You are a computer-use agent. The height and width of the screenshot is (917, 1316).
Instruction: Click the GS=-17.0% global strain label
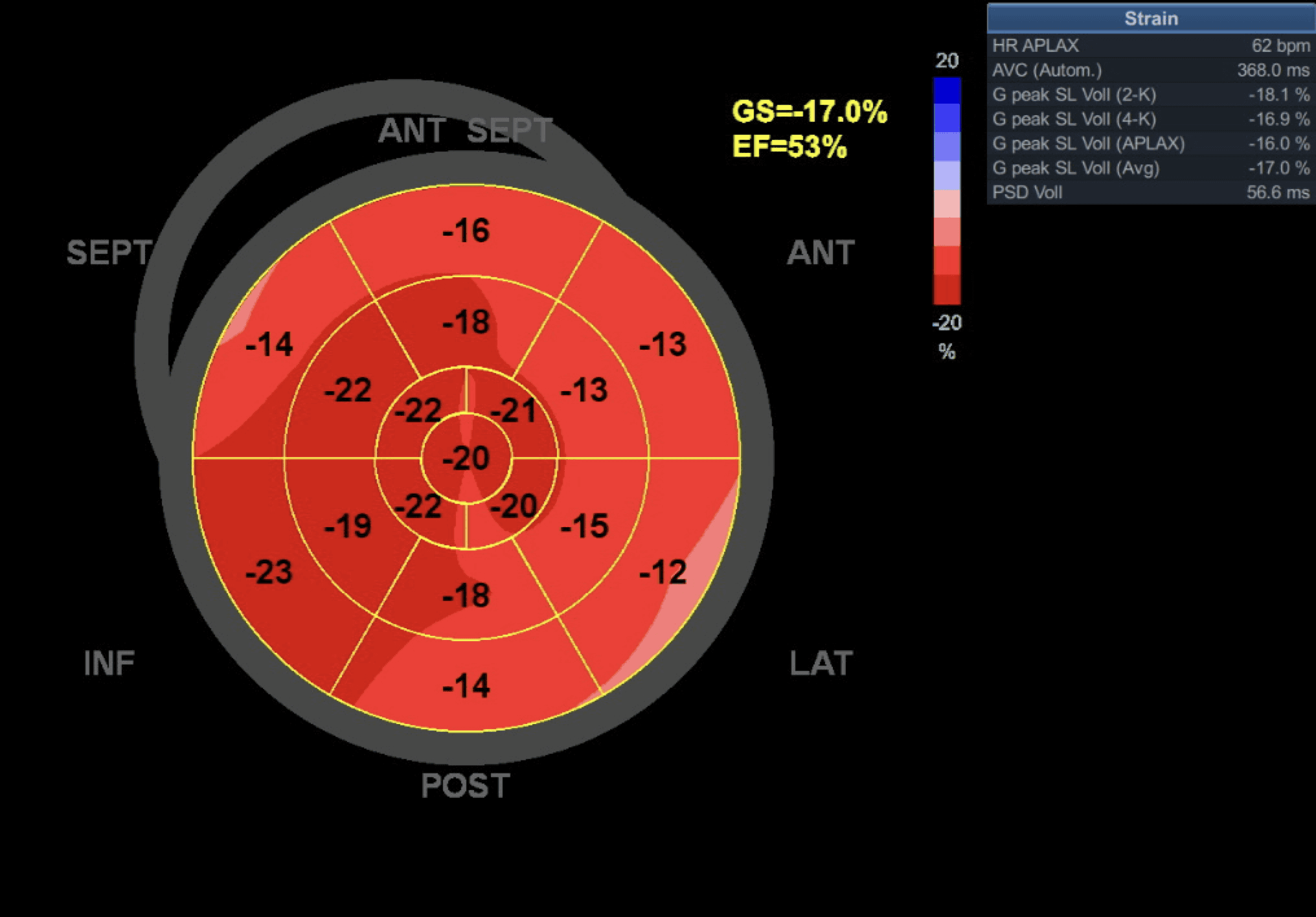pyautogui.click(x=810, y=111)
